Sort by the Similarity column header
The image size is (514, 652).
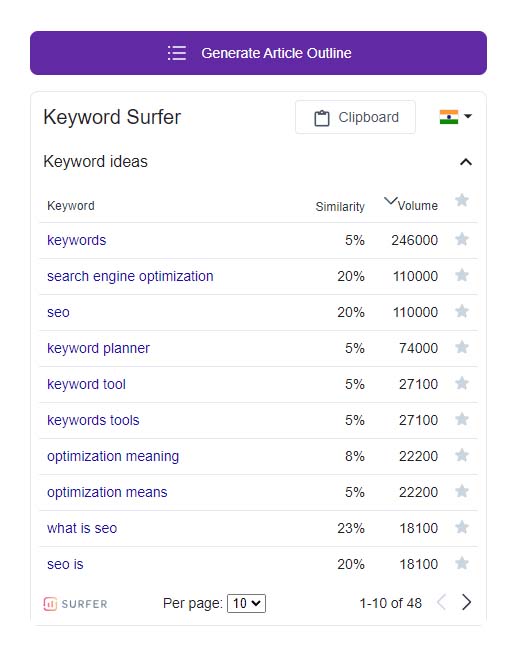pos(340,206)
